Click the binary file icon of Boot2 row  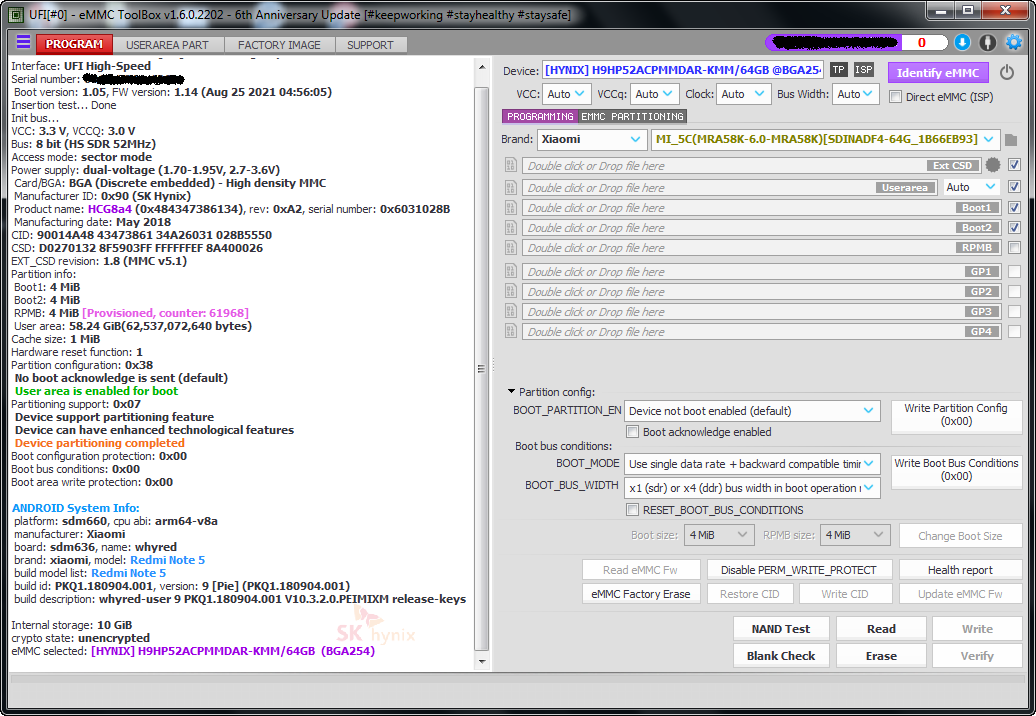(511, 228)
